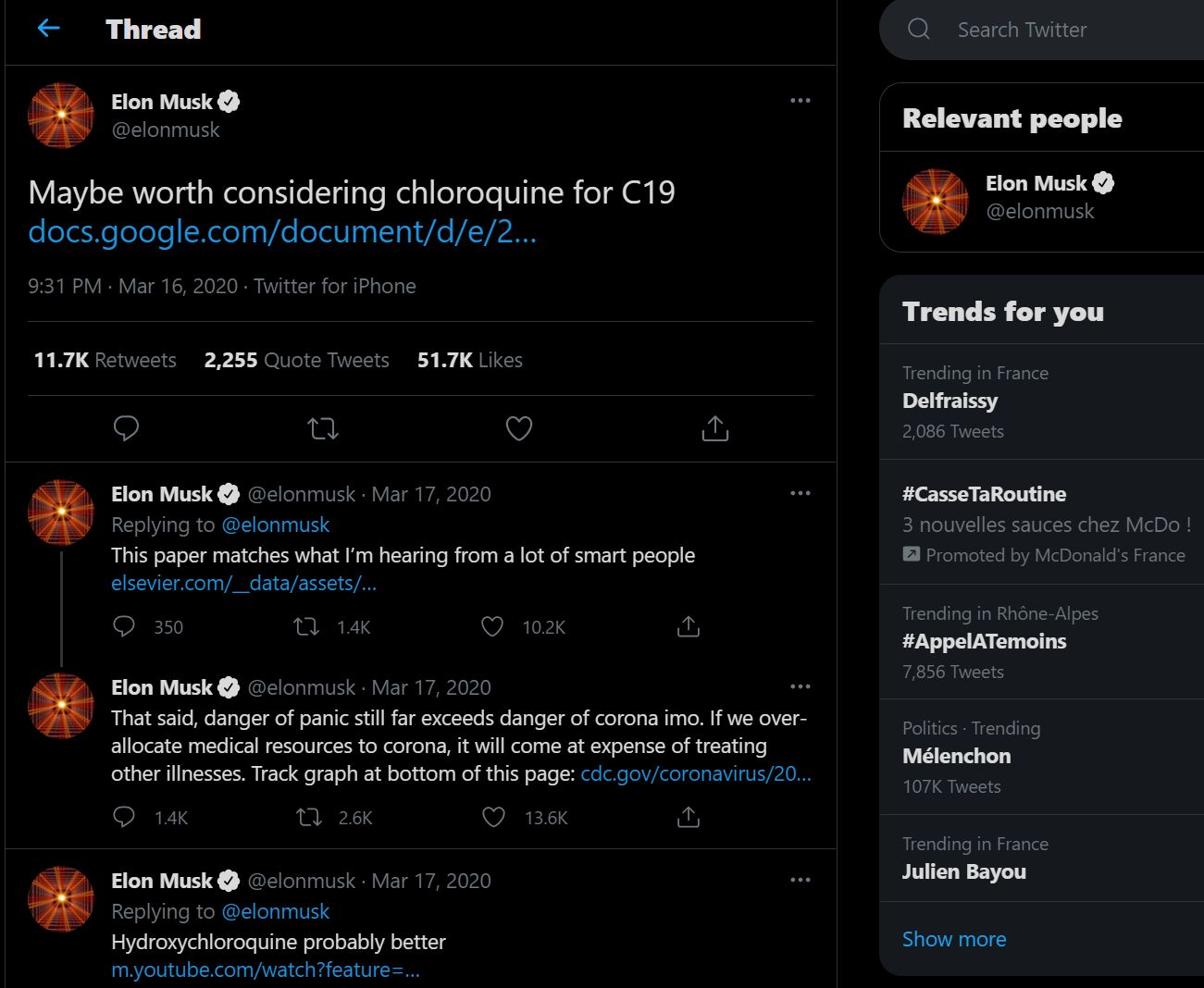Retweet the main chloroquine tweet
The width and height of the screenshot is (1204, 988).
tap(323, 428)
